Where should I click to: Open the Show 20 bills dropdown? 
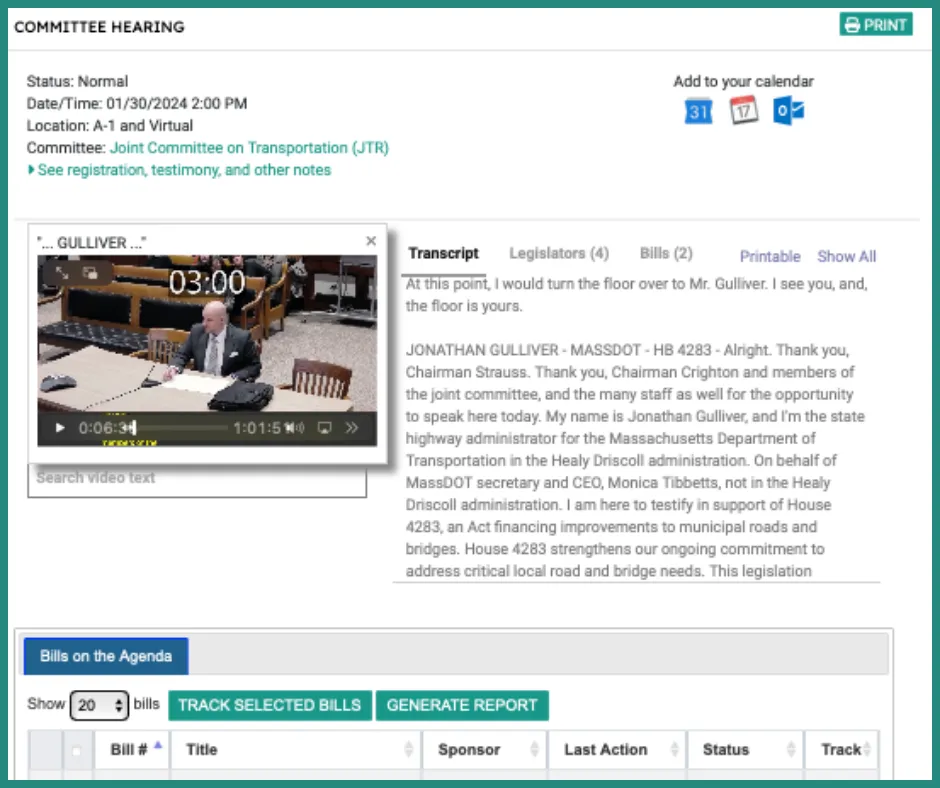[x=99, y=705]
